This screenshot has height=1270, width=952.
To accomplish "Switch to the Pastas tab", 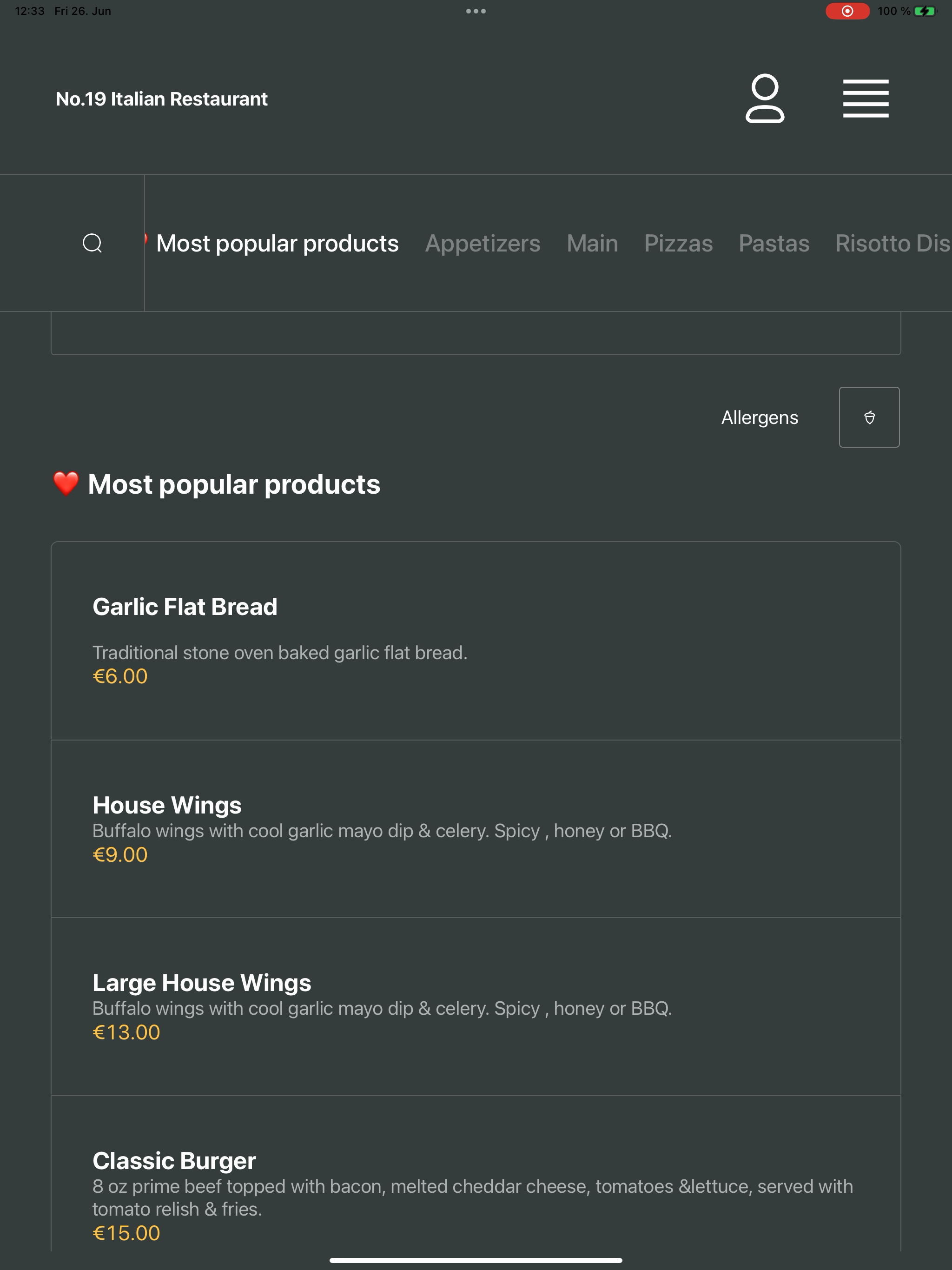I will click(773, 244).
